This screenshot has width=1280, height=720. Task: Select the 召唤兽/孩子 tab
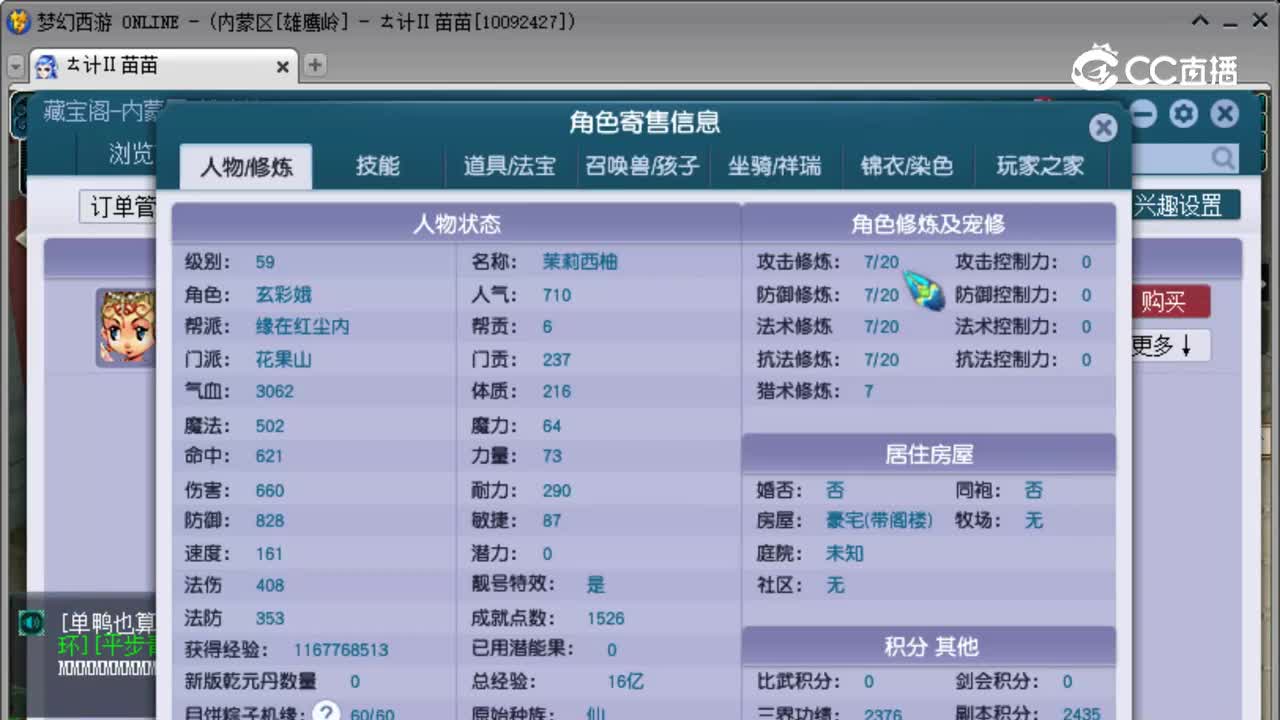coord(642,166)
